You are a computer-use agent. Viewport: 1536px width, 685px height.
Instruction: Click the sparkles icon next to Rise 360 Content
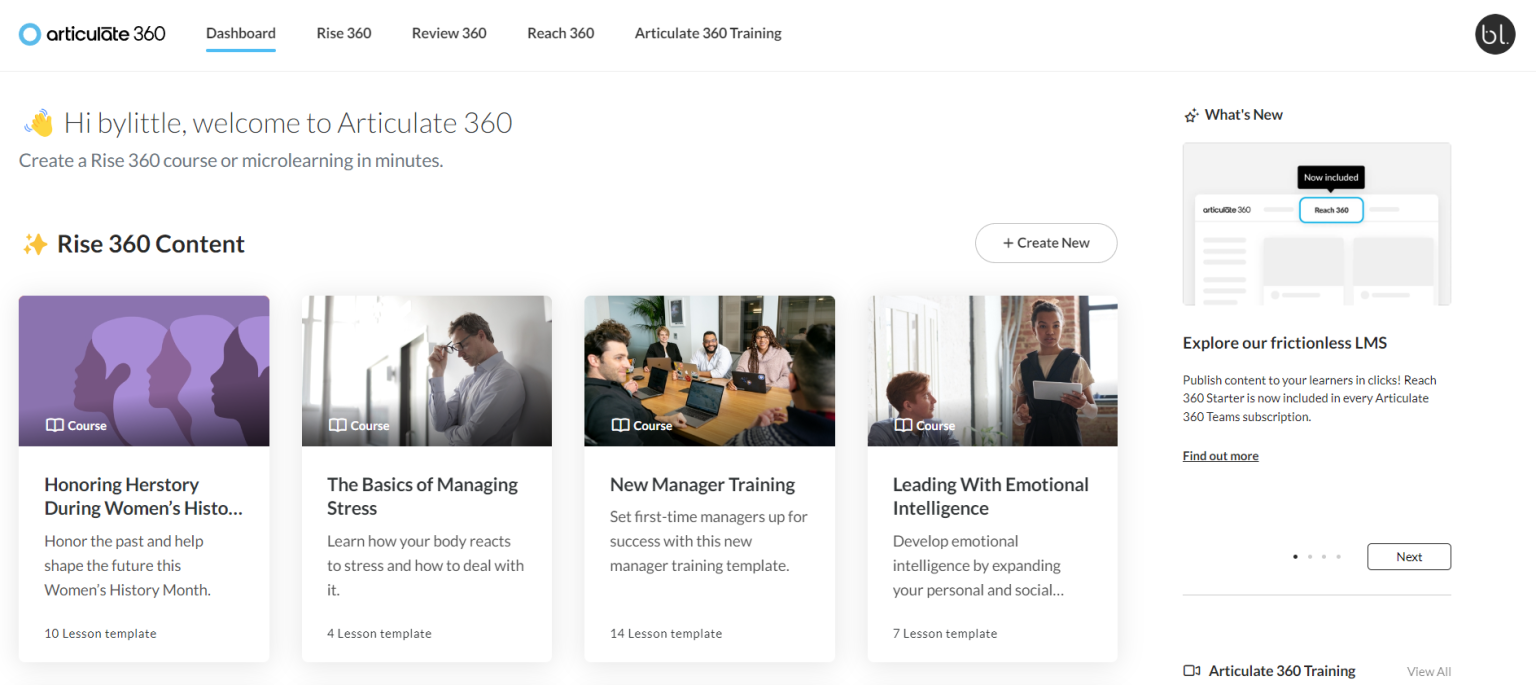coord(35,242)
